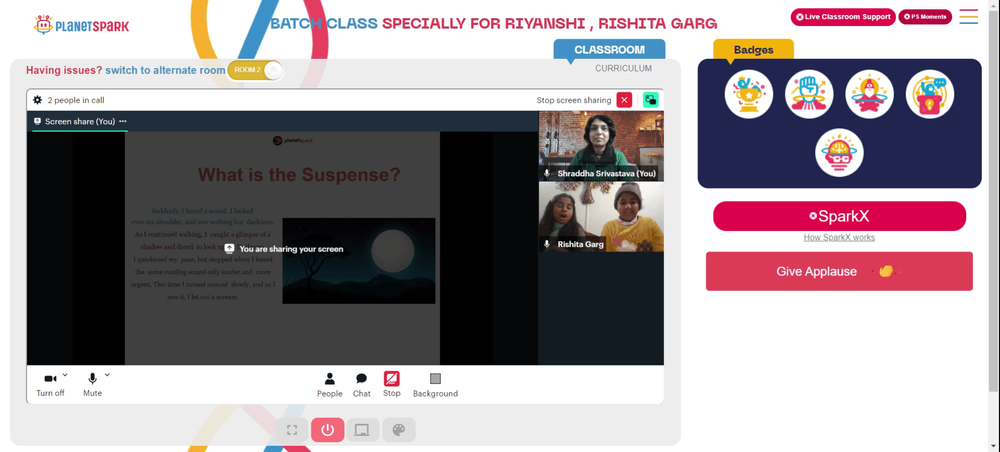Switch to the CLASSROOM tab
The width and height of the screenshot is (1000, 452).
[609, 50]
